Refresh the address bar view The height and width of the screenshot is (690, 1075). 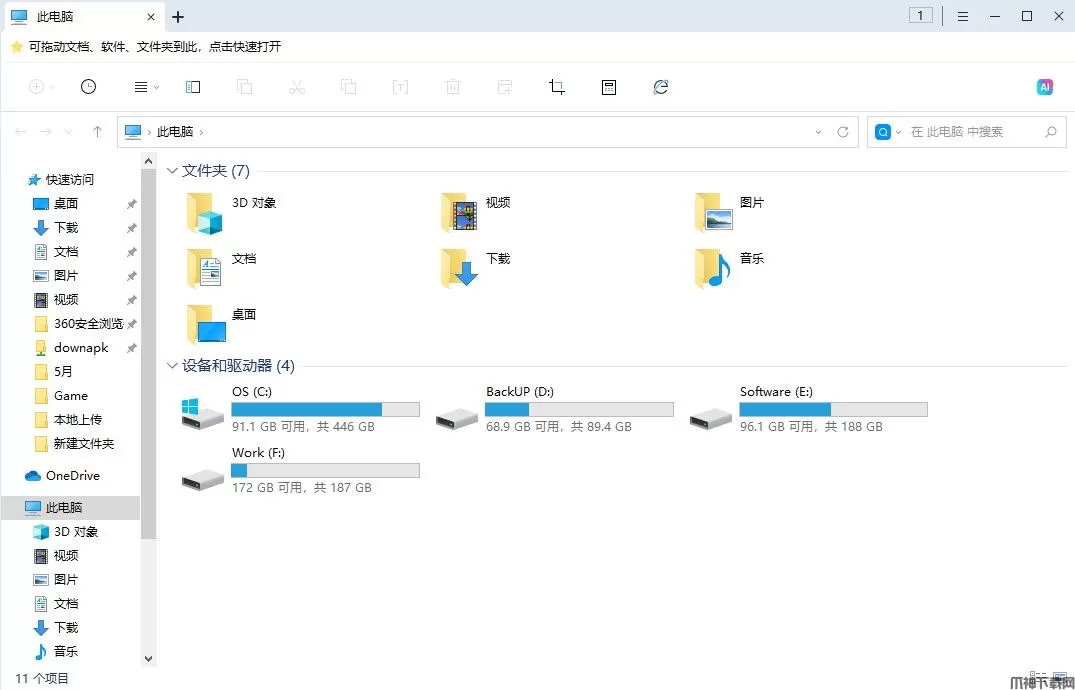click(843, 132)
